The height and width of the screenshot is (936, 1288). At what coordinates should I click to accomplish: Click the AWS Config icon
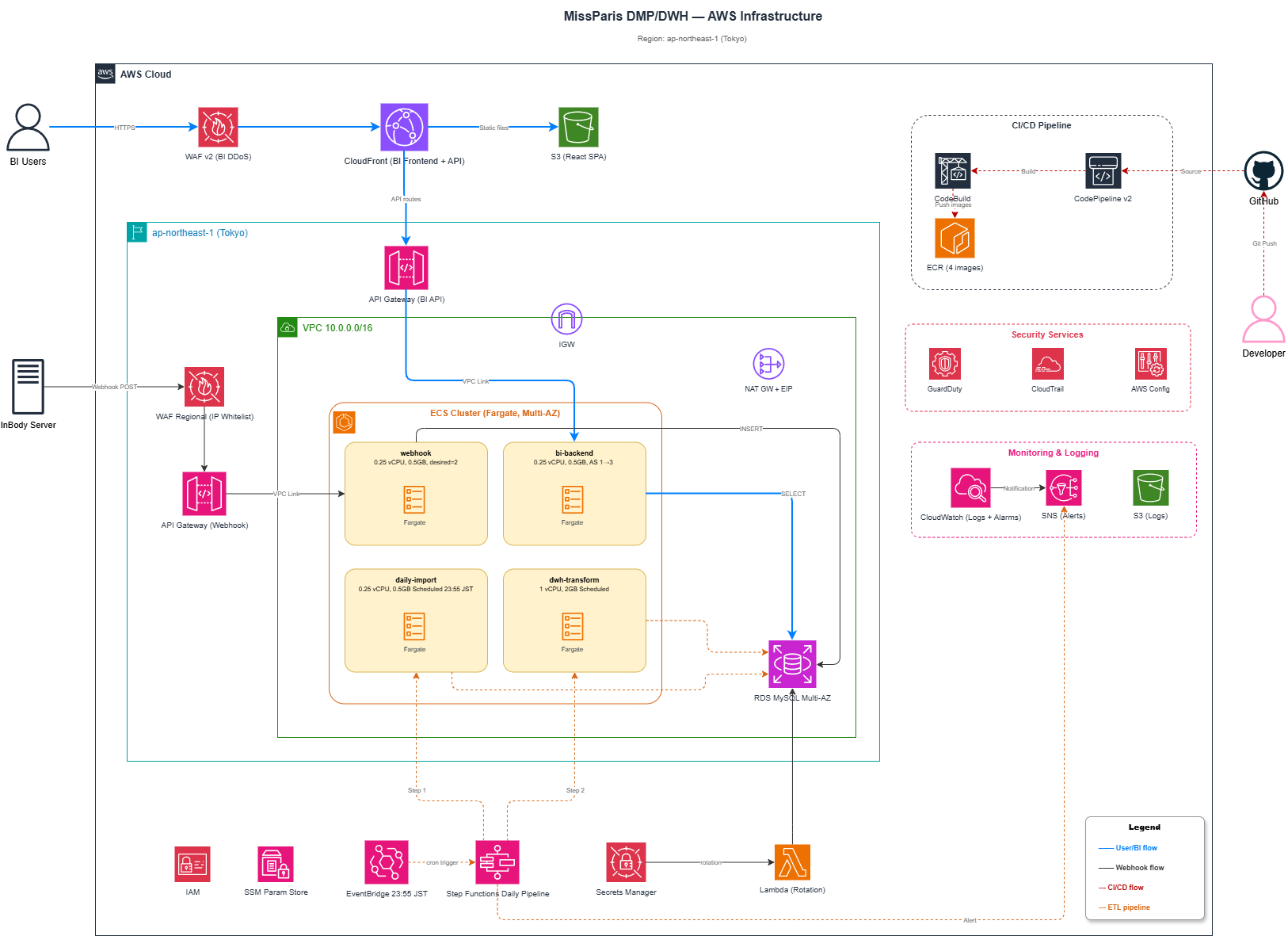[x=1150, y=364]
